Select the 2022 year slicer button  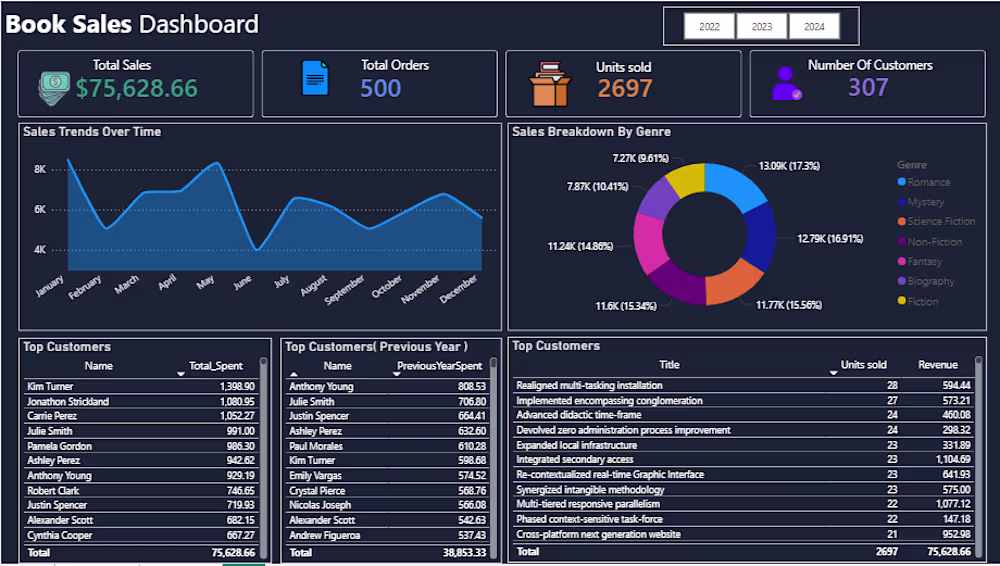point(709,26)
